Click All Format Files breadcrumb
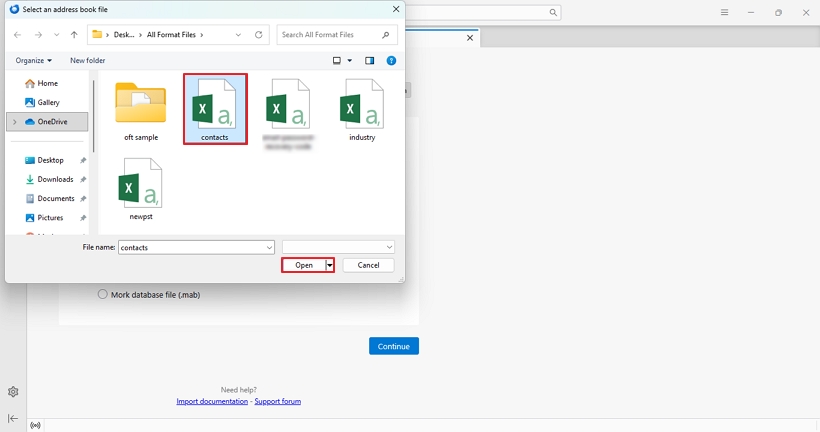 (x=171, y=35)
